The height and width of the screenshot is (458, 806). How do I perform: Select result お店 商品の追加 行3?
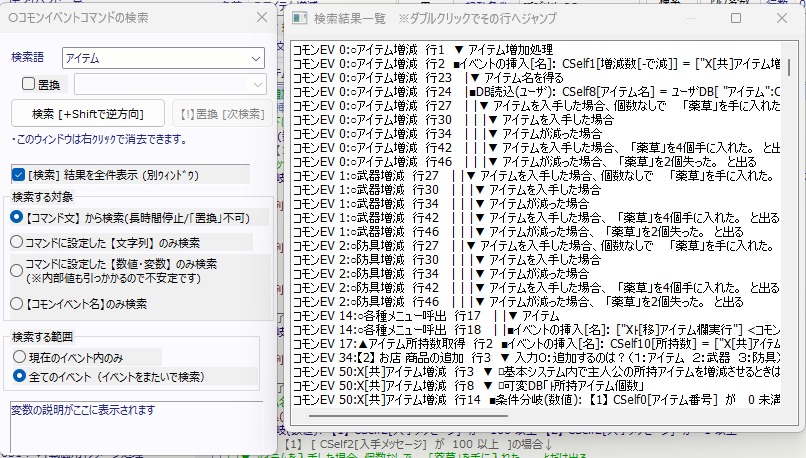pos(537,358)
